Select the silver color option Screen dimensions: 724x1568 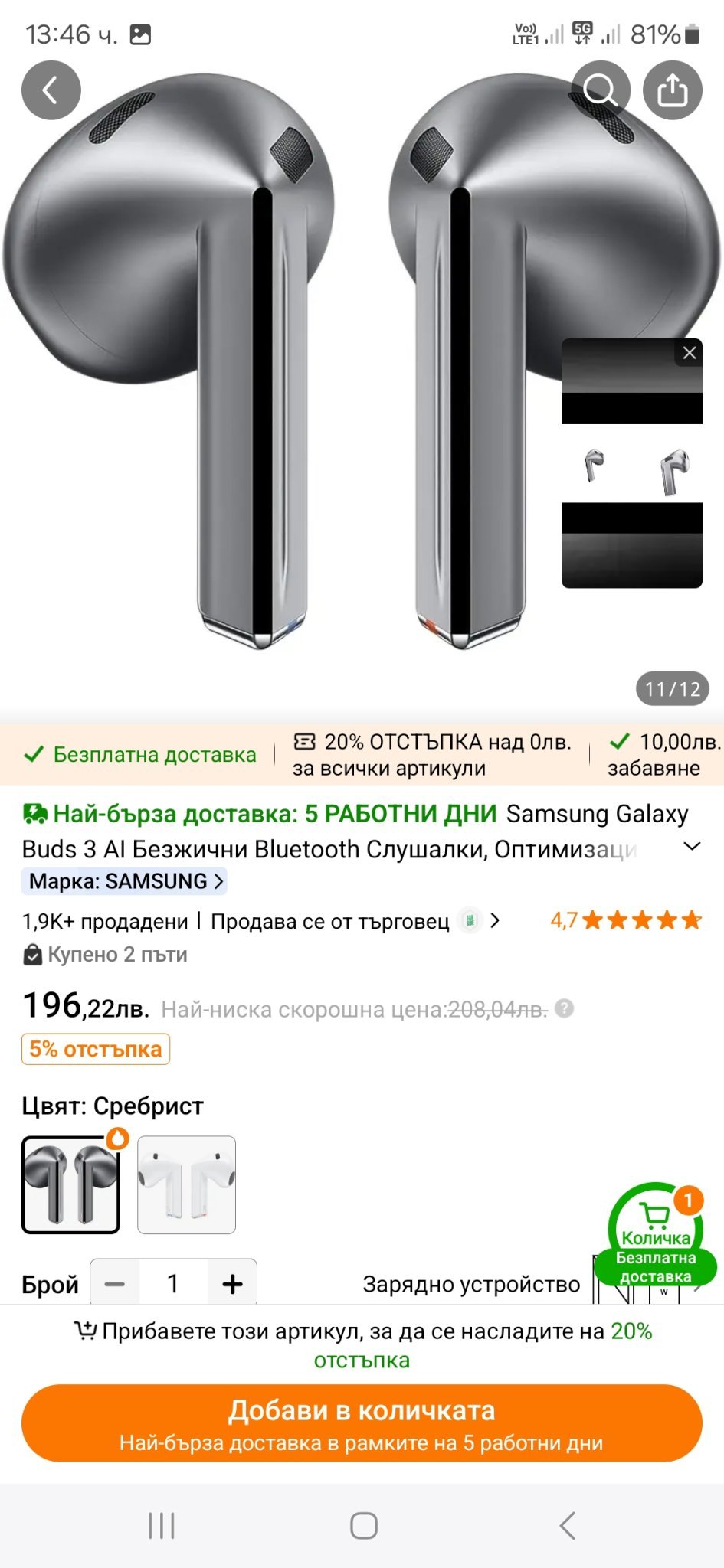[x=71, y=1184]
